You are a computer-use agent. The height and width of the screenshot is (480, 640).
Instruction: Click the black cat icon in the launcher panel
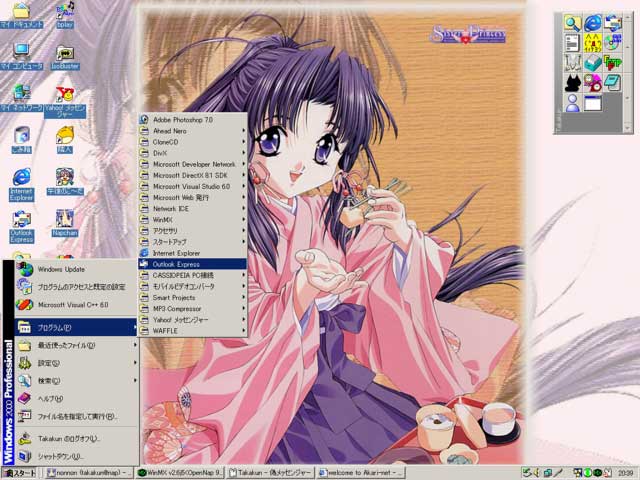tap(572, 82)
